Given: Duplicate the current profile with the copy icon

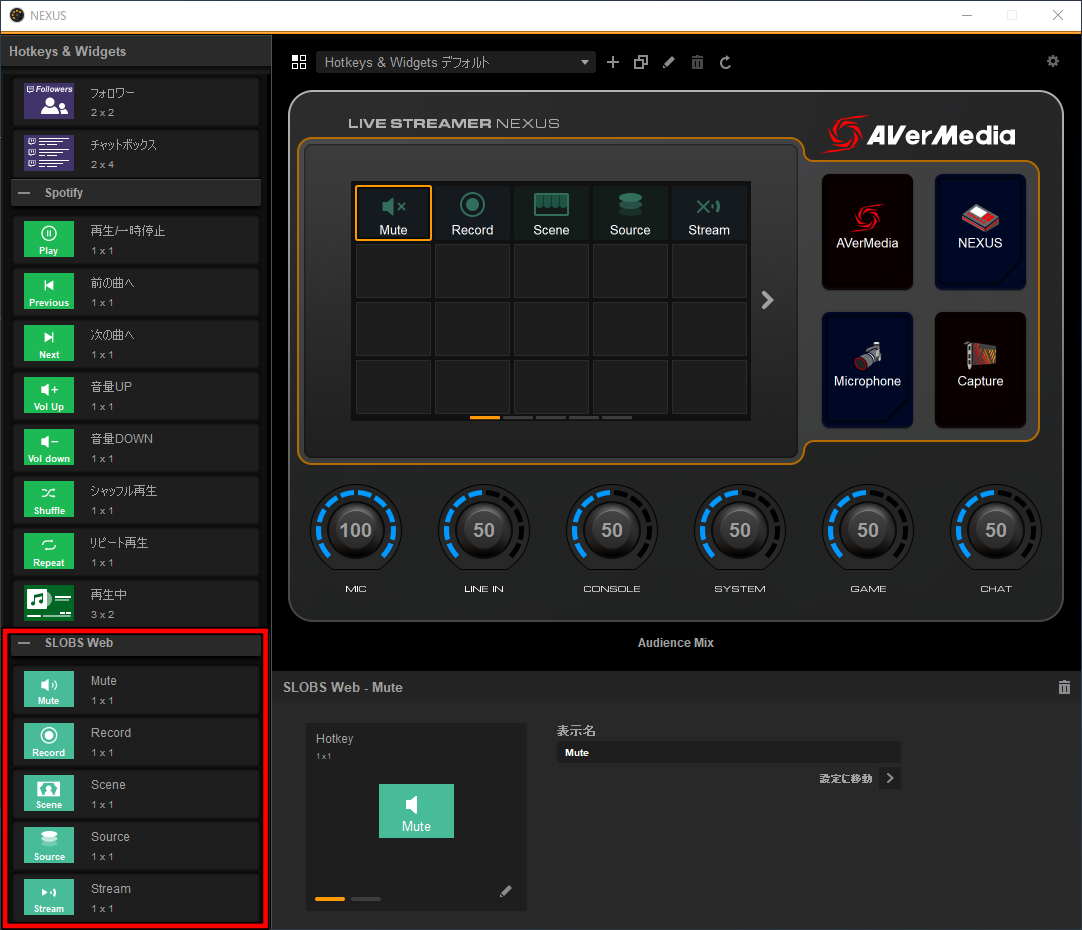Looking at the screenshot, I should (x=641, y=62).
